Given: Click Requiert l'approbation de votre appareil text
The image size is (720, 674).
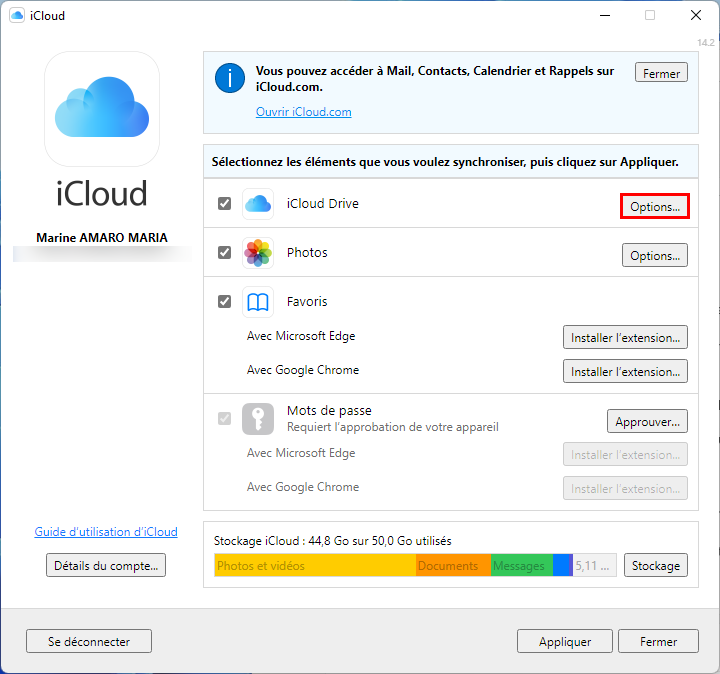Looking at the screenshot, I should click(x=393, y=427).
